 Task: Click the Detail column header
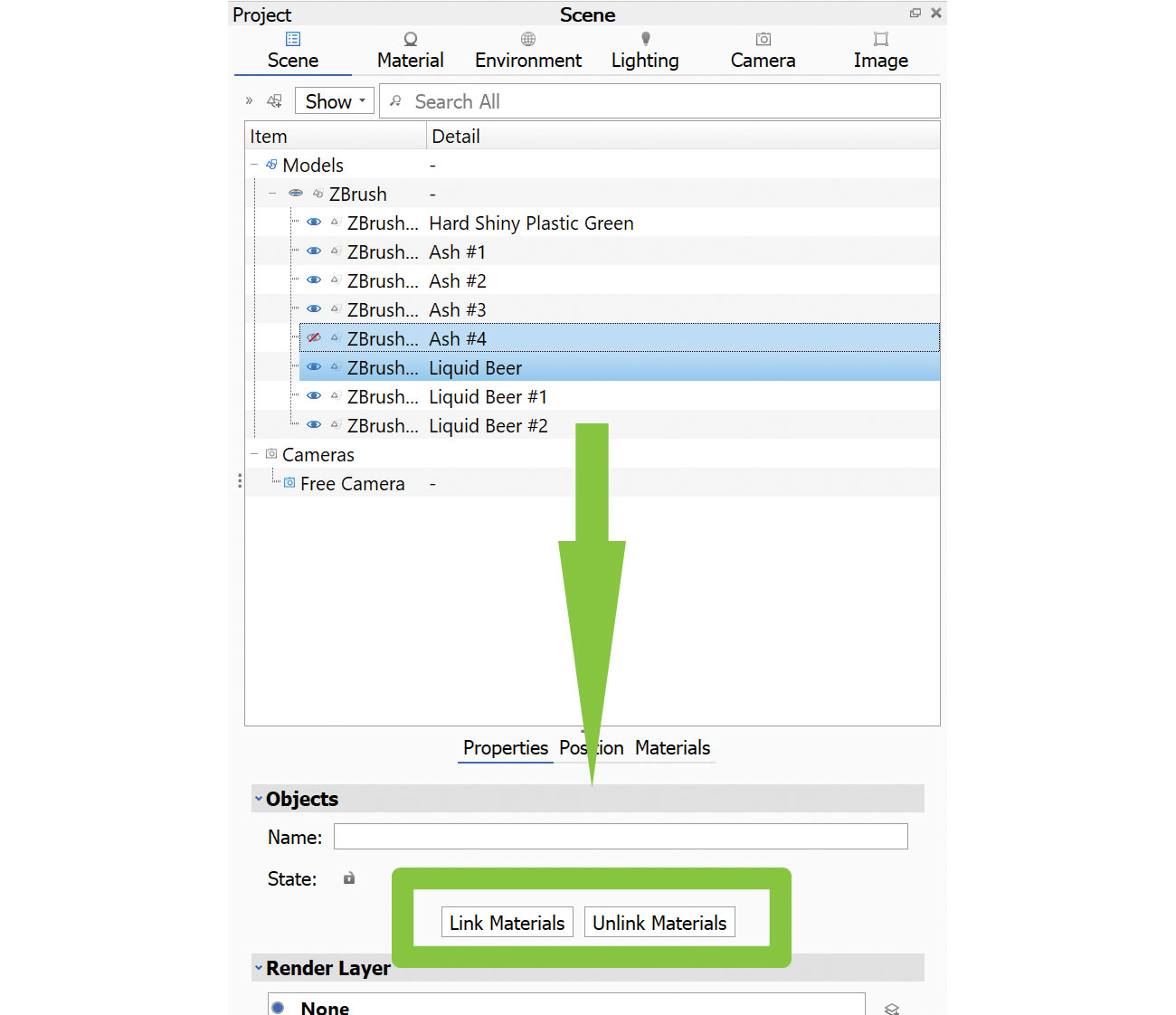tap(683, 136)
